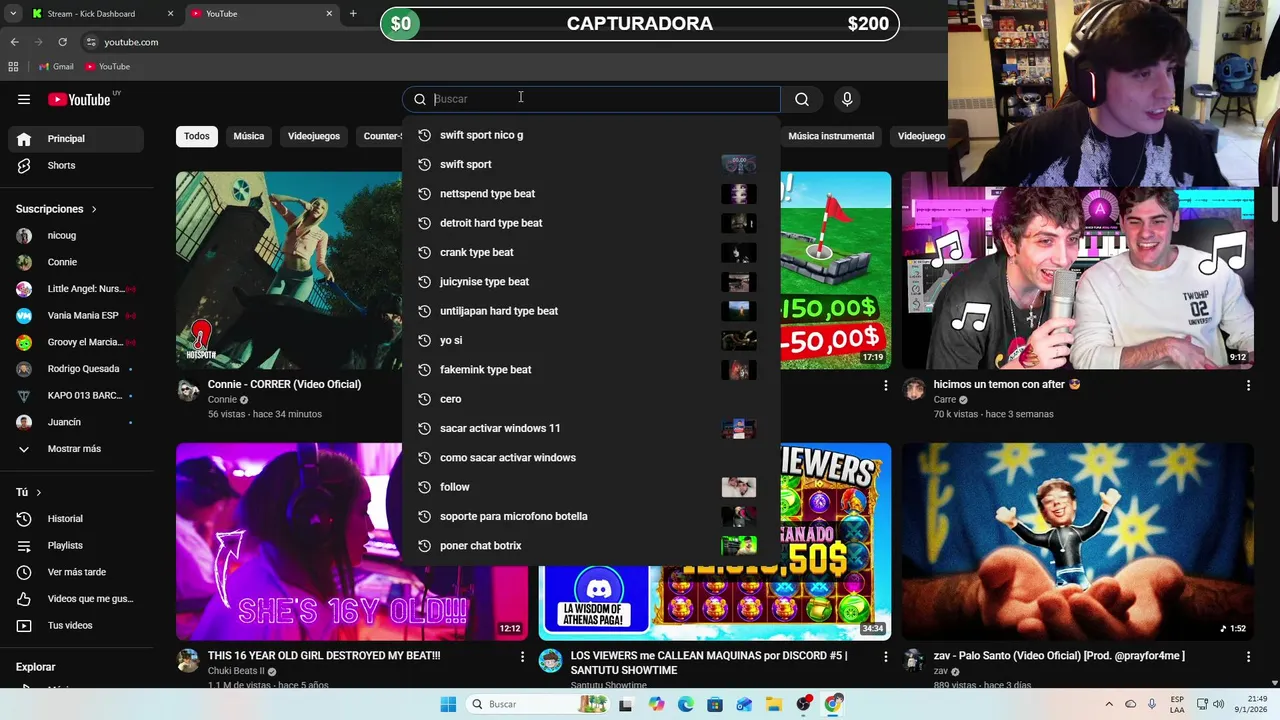Click the YouTube logo
Viewport: 1280px width, 720px height.
click(79, 99)
